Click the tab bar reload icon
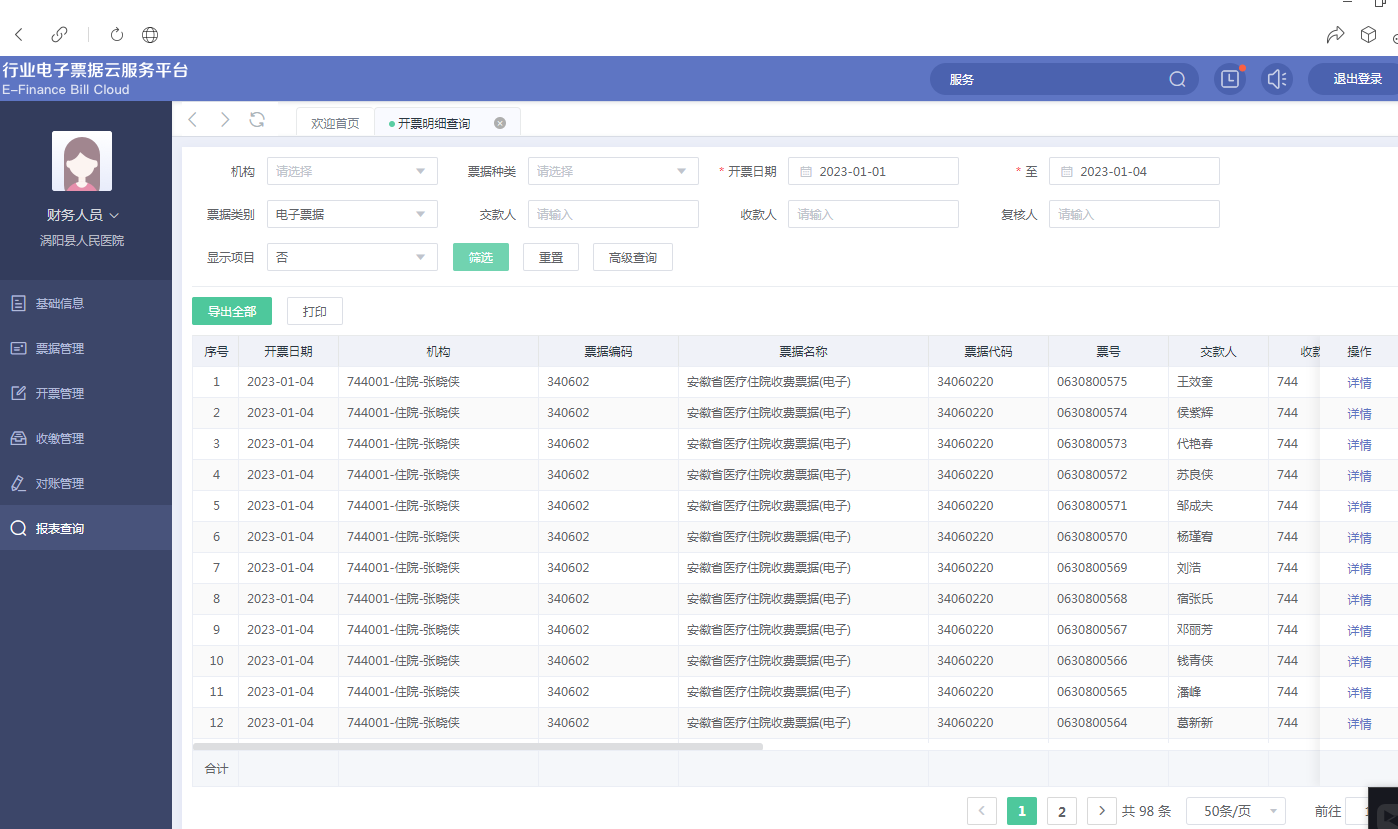This screenshot has height=829, width=1398. click(x=257, y=120)
